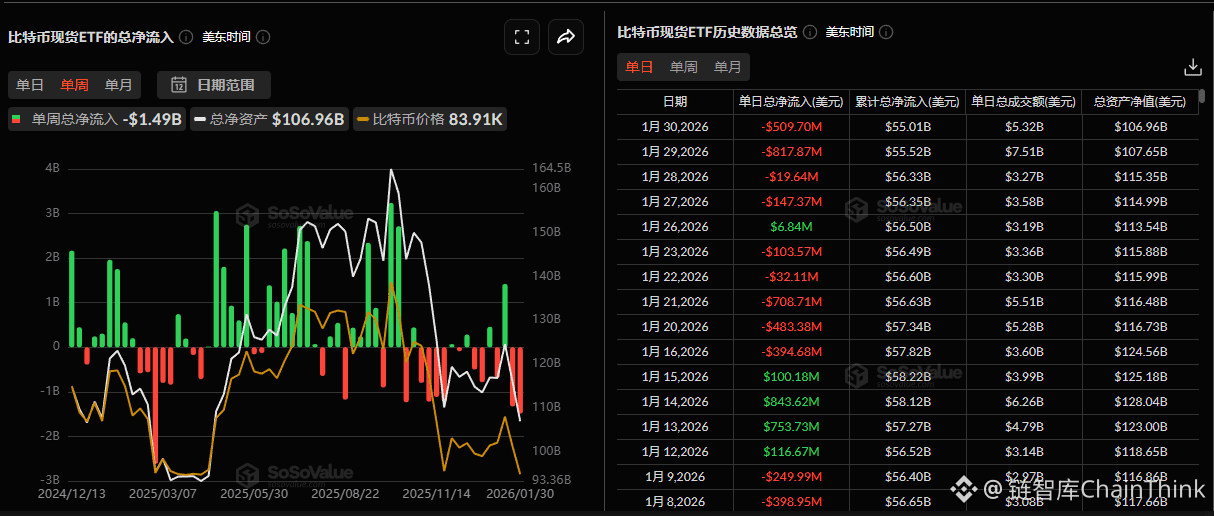Screen dimensions: 1214x516
Task: Select 单月 tab in chart panel
Action: (118, 85)
